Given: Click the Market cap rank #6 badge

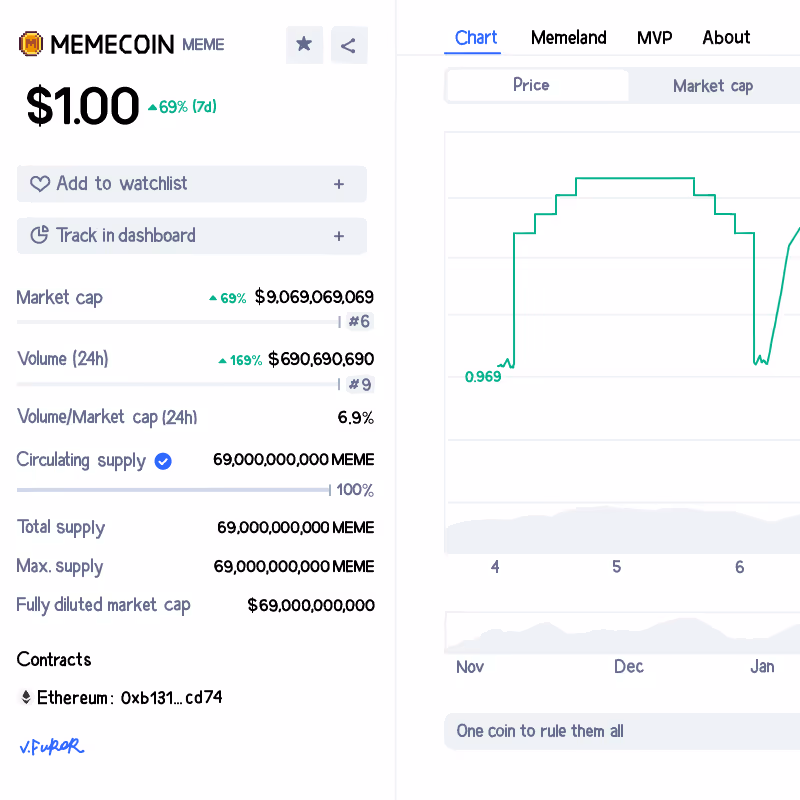Looking at the screenshot, I should point(359,322).
